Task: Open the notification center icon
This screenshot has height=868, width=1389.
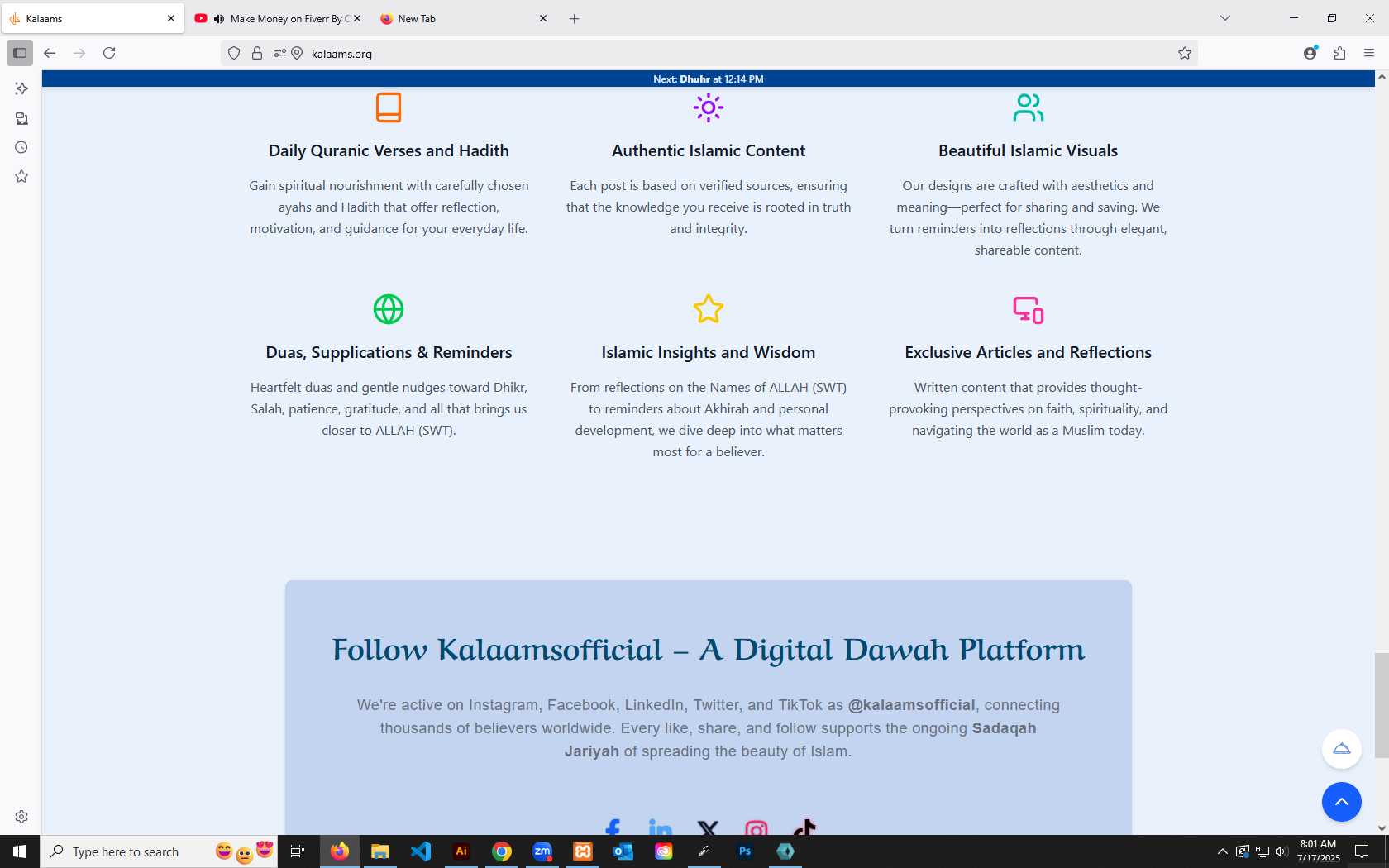Action: tap(1362, 851)
